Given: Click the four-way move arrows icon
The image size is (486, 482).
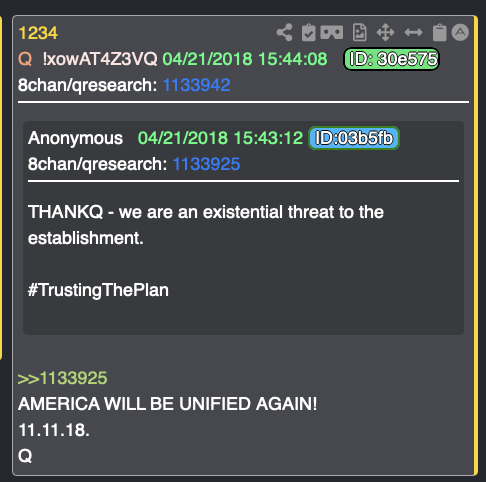Looking at the screenshot, I should point(386,32).
